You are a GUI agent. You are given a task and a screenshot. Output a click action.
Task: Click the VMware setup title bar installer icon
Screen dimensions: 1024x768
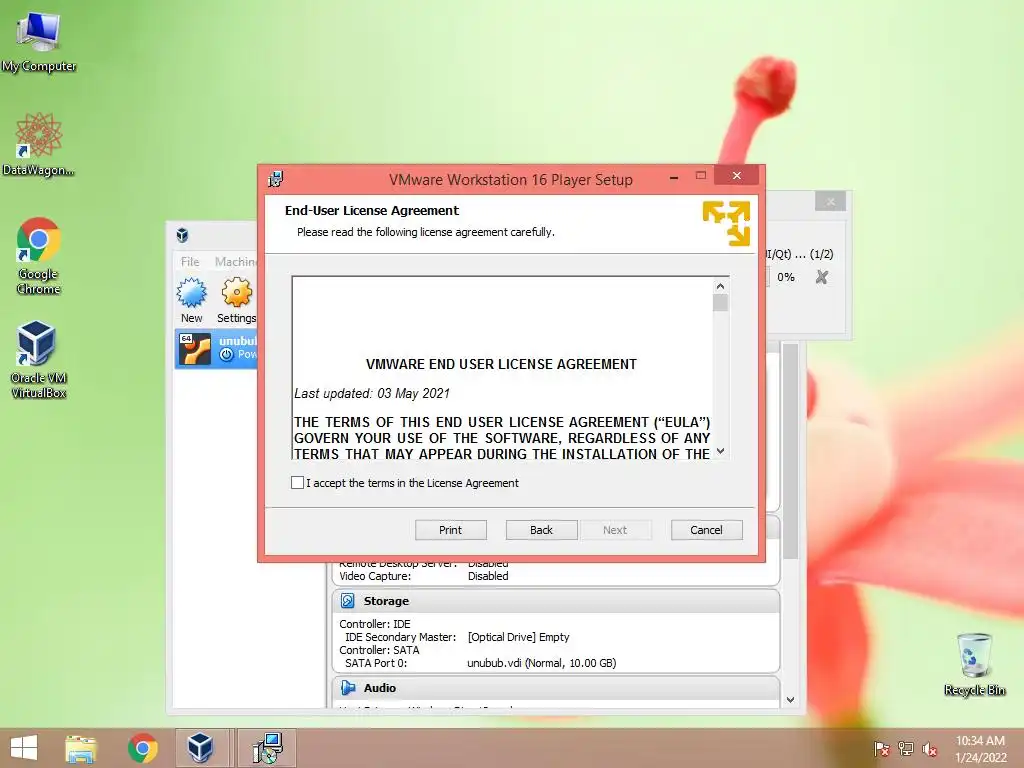pos(276,179)
